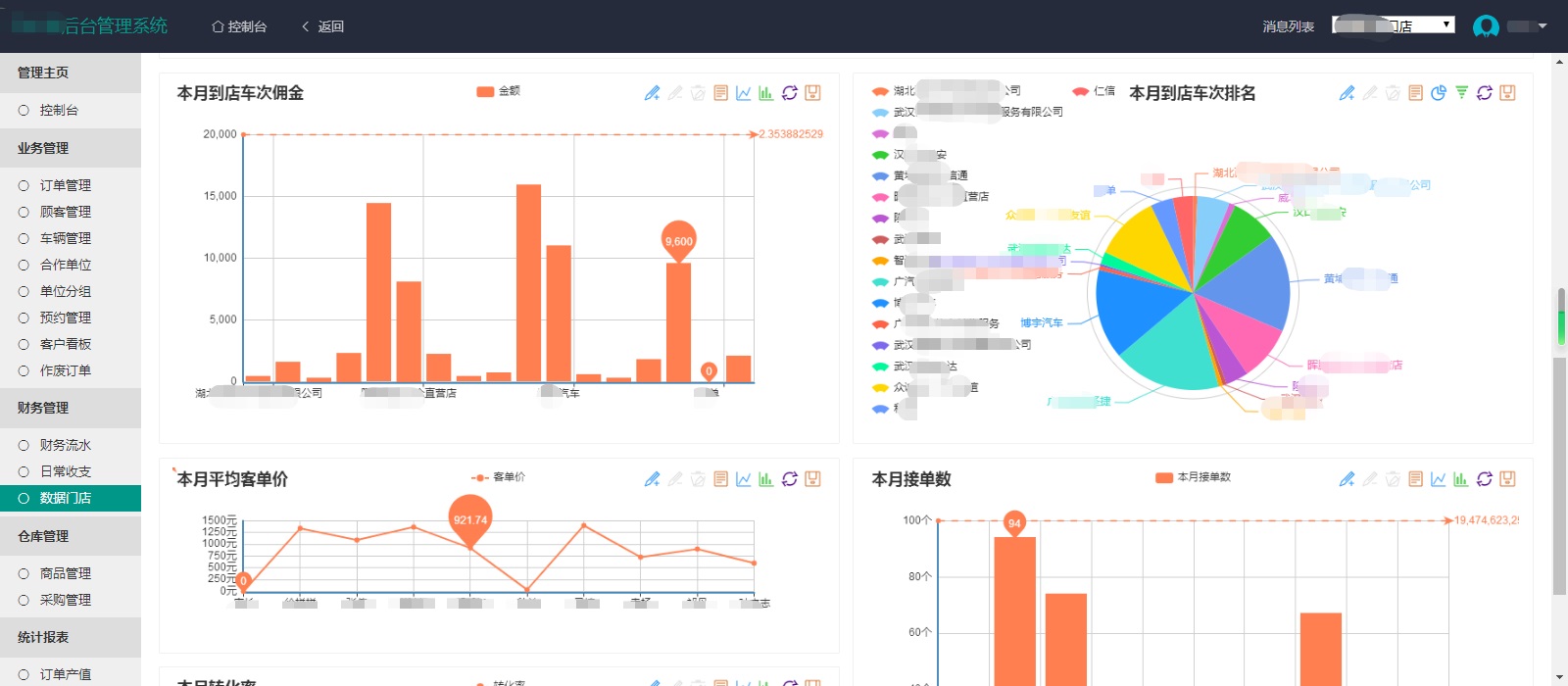Switch 本月到店车次佣金 chart to bar view
Screen dimensions: 1568x686
click(765, 93)
